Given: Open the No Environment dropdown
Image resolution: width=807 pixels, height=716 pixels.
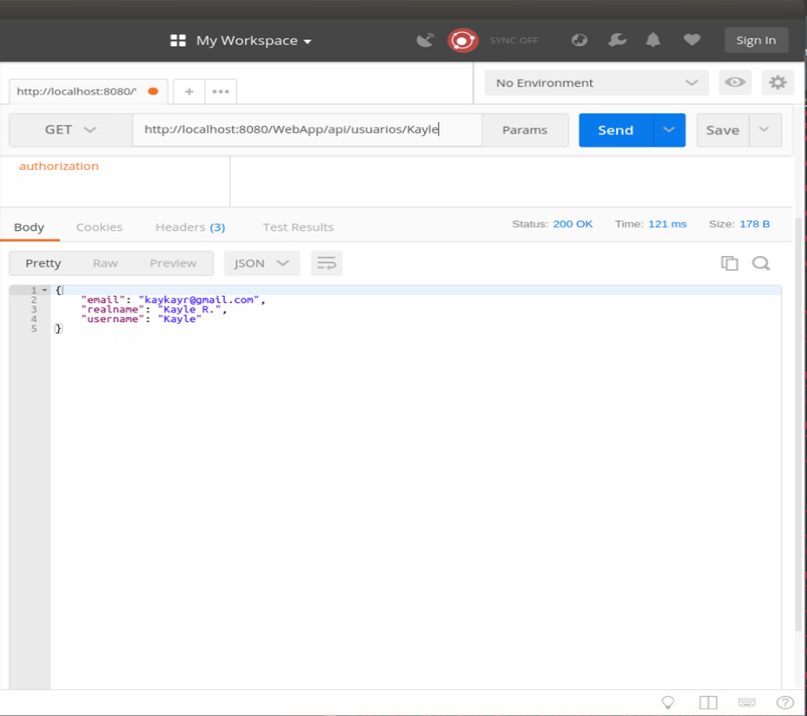Looking at the screenshot, I should click(596, 83).
